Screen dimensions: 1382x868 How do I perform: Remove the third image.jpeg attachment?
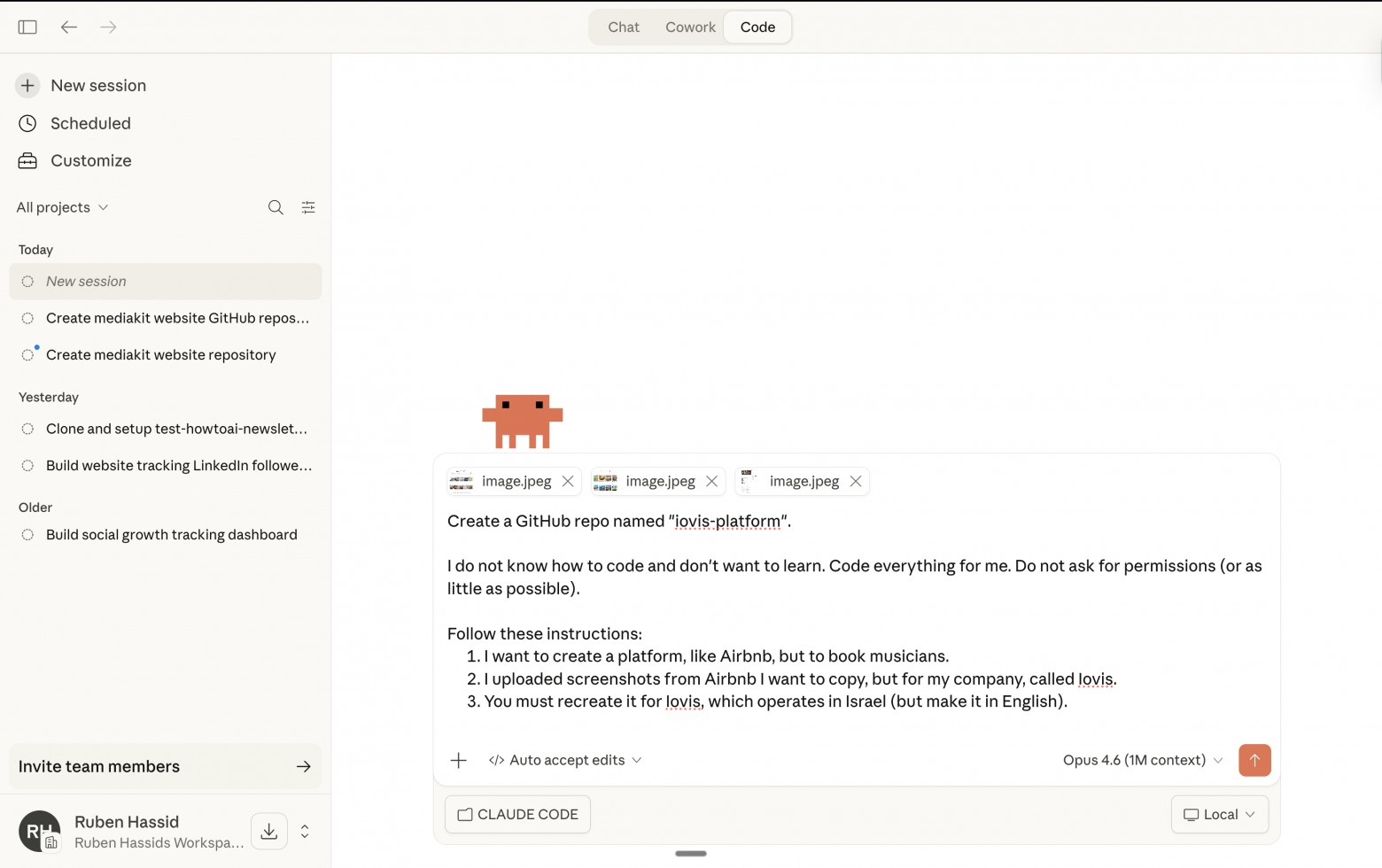[856, 481]
